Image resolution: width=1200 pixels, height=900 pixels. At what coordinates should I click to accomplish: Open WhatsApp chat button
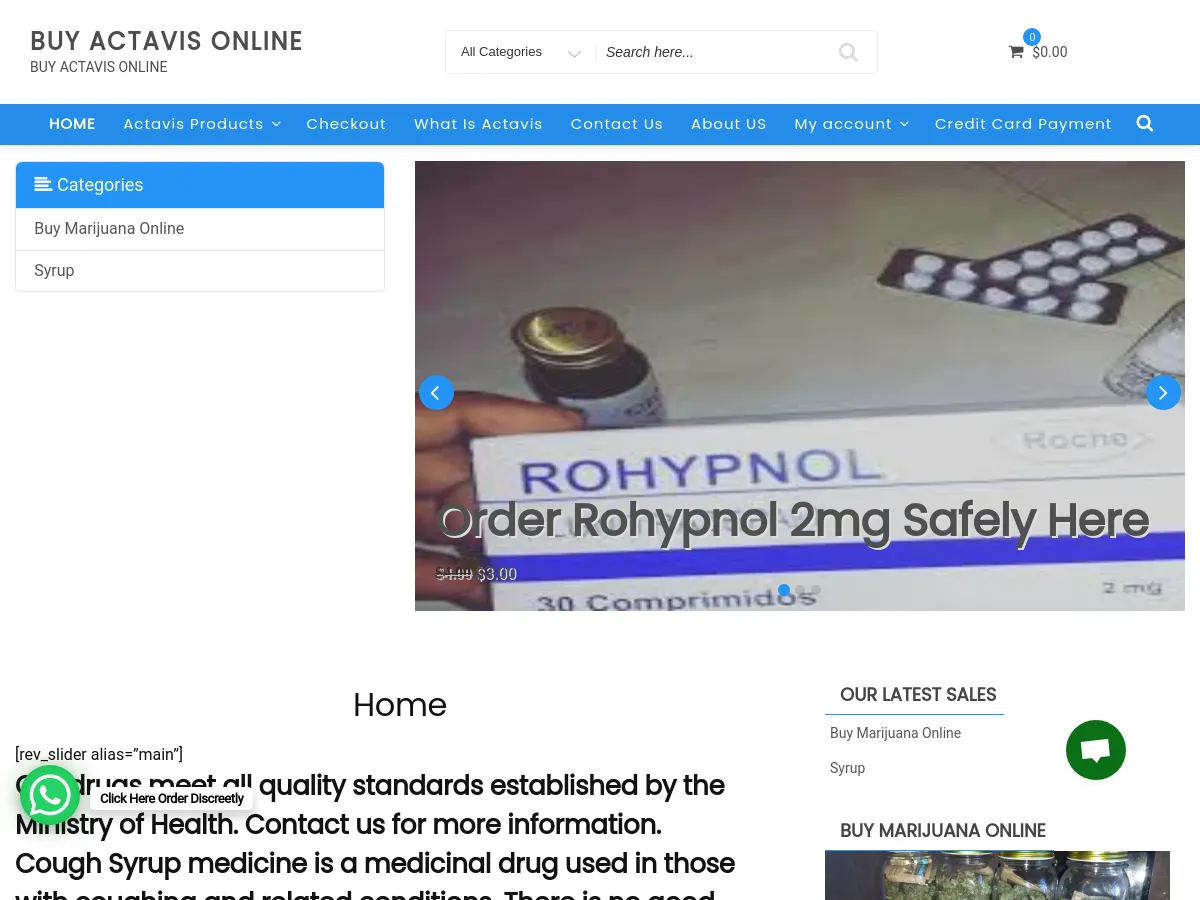coord(50,795)
